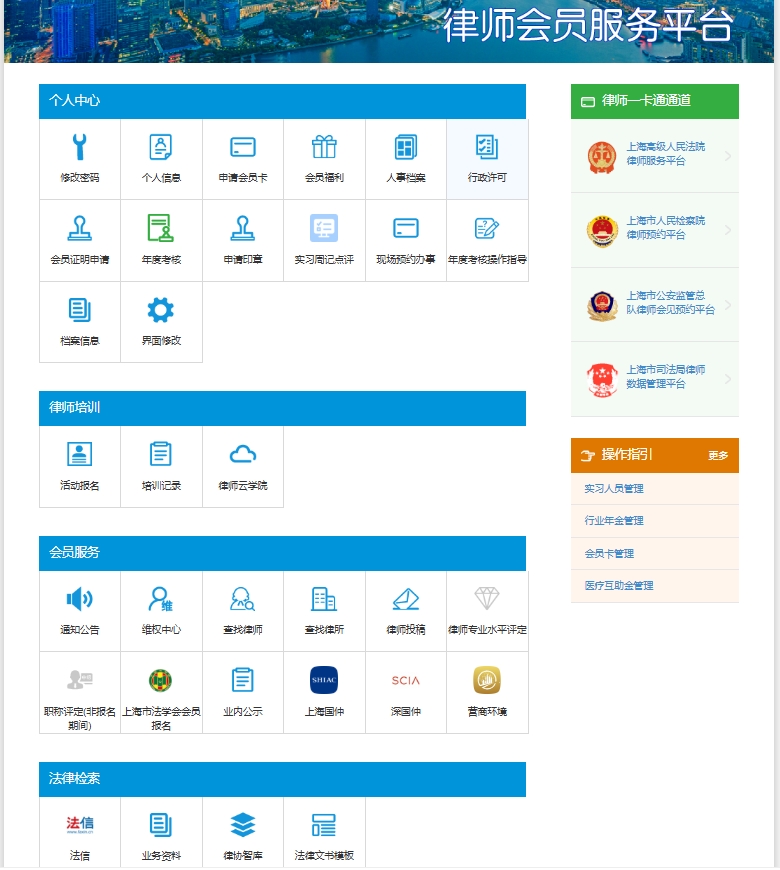The image size is (780, 870).
Task: Open 年度考核操作指导 edit icon
Action: click(487, 228)
